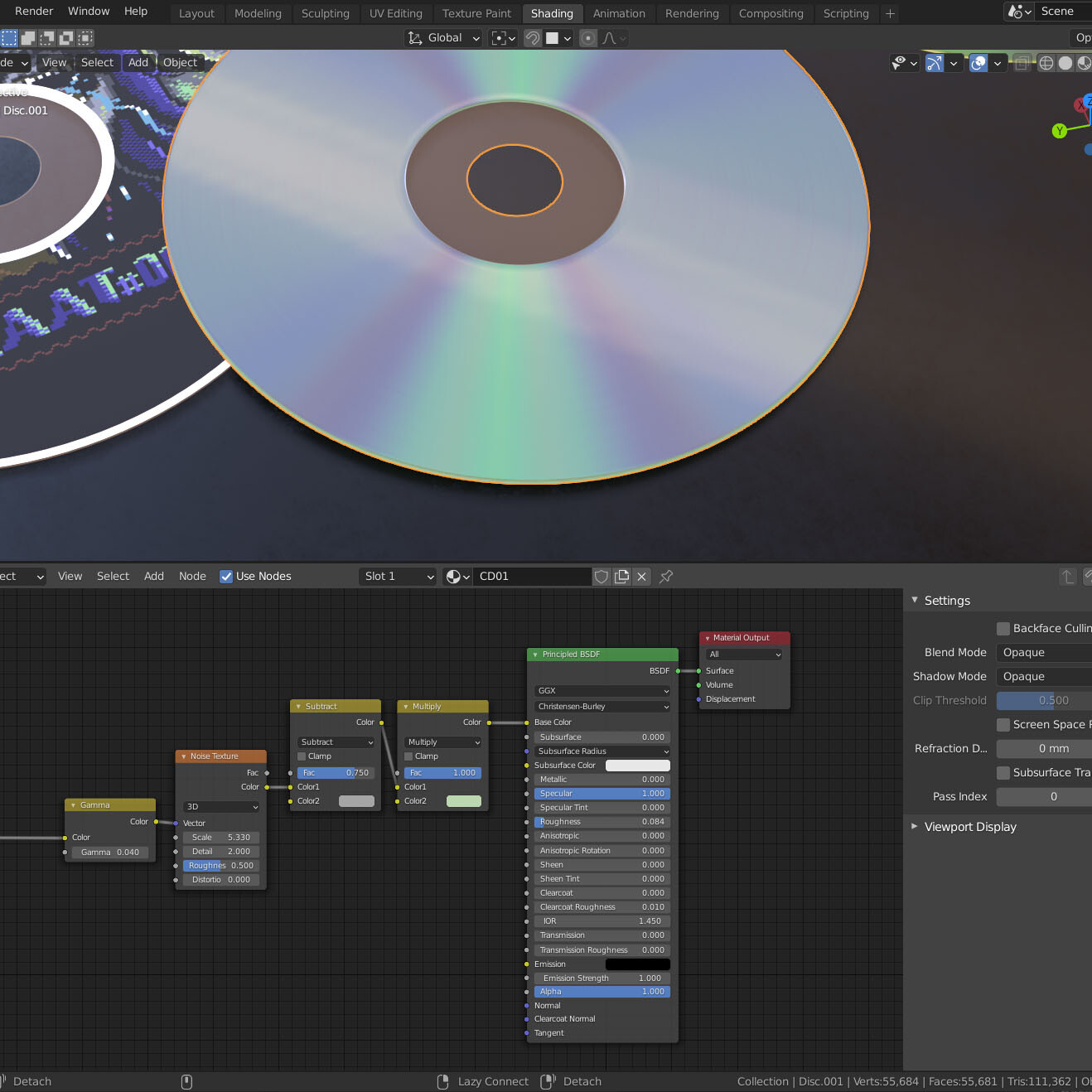Click the CD01 material name field

[x=530, y=577]
